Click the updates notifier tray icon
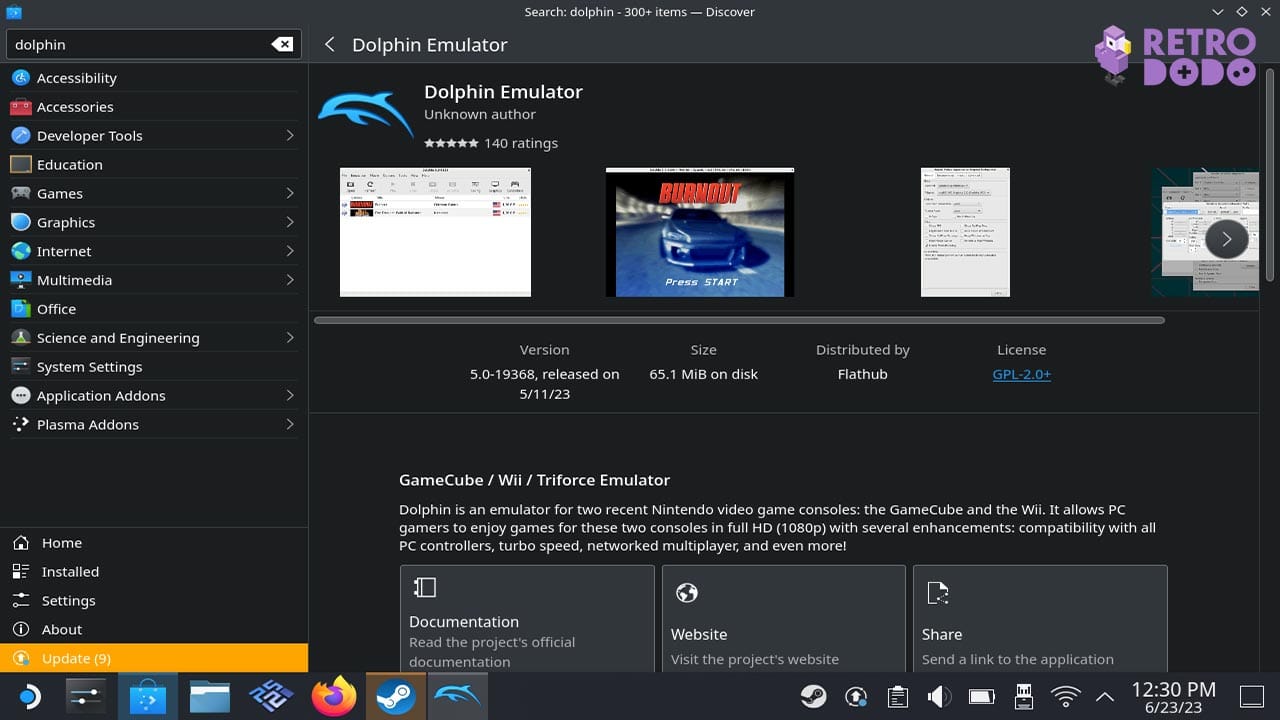1280x720 pixels. [856, 697]
